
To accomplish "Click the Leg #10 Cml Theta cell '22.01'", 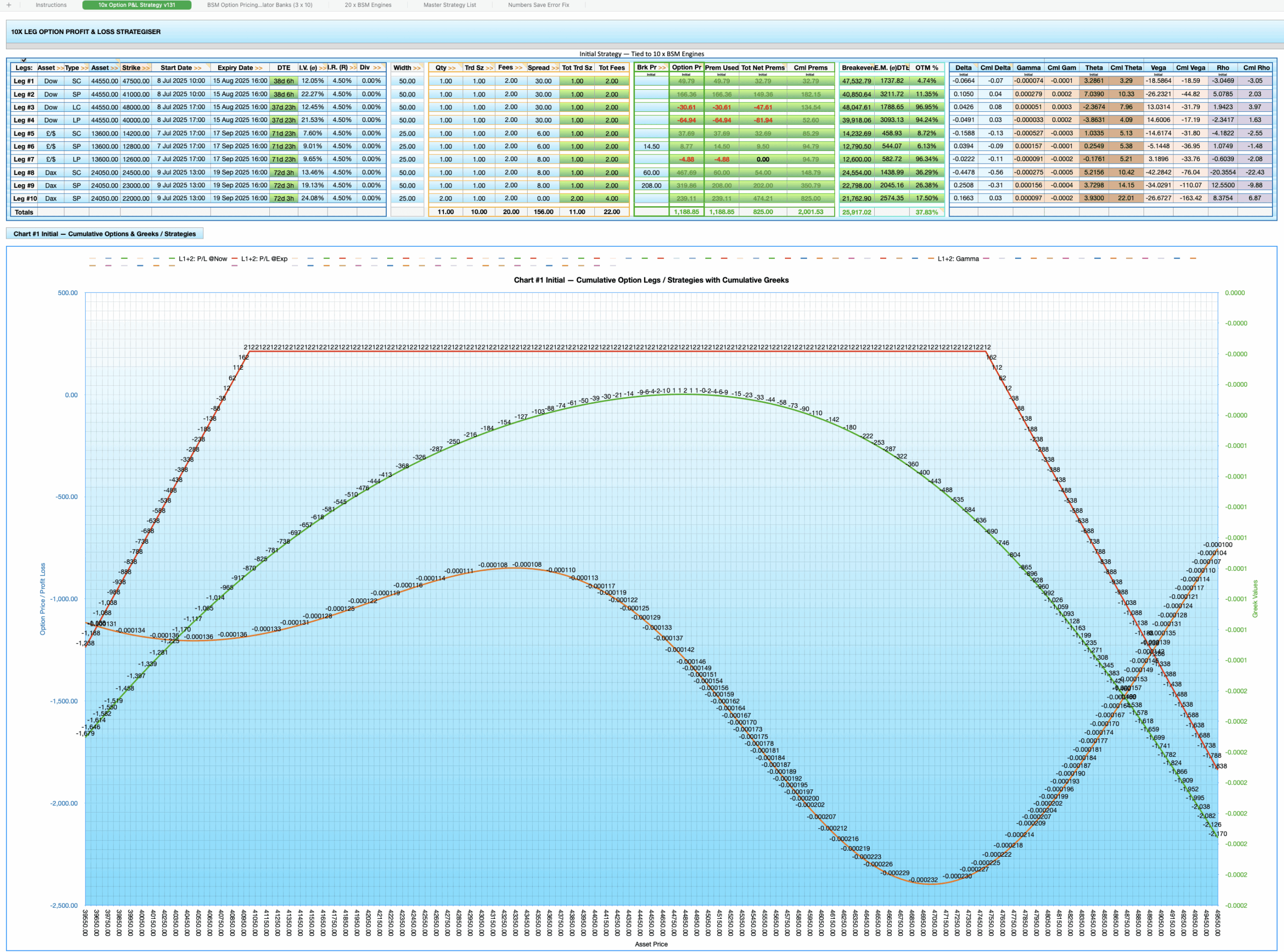I will tap(1126, 199).
